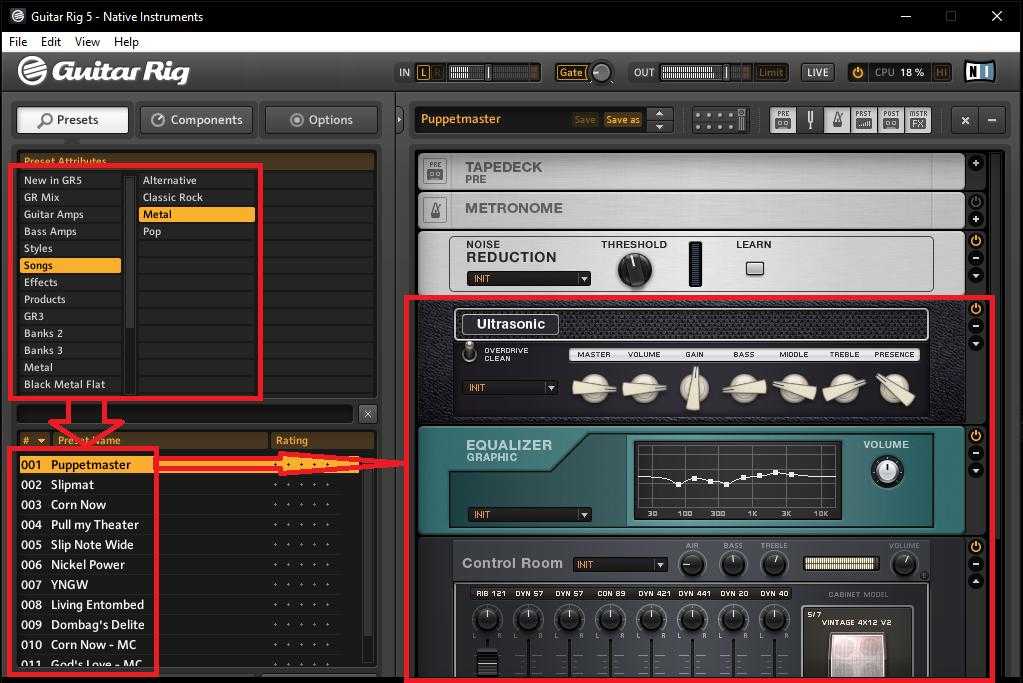Click the Native Instruments NI logo

point(979,72)
